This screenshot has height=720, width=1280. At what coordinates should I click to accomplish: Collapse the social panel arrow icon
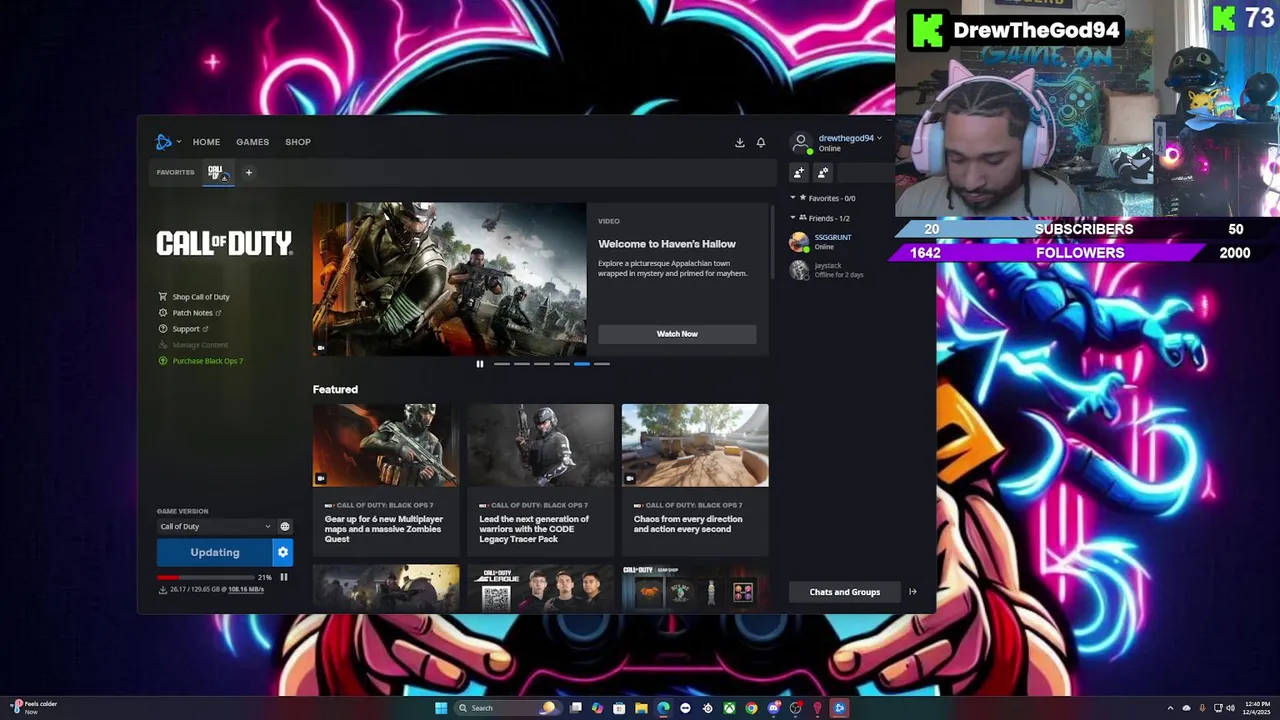click(x=913, y=592)
